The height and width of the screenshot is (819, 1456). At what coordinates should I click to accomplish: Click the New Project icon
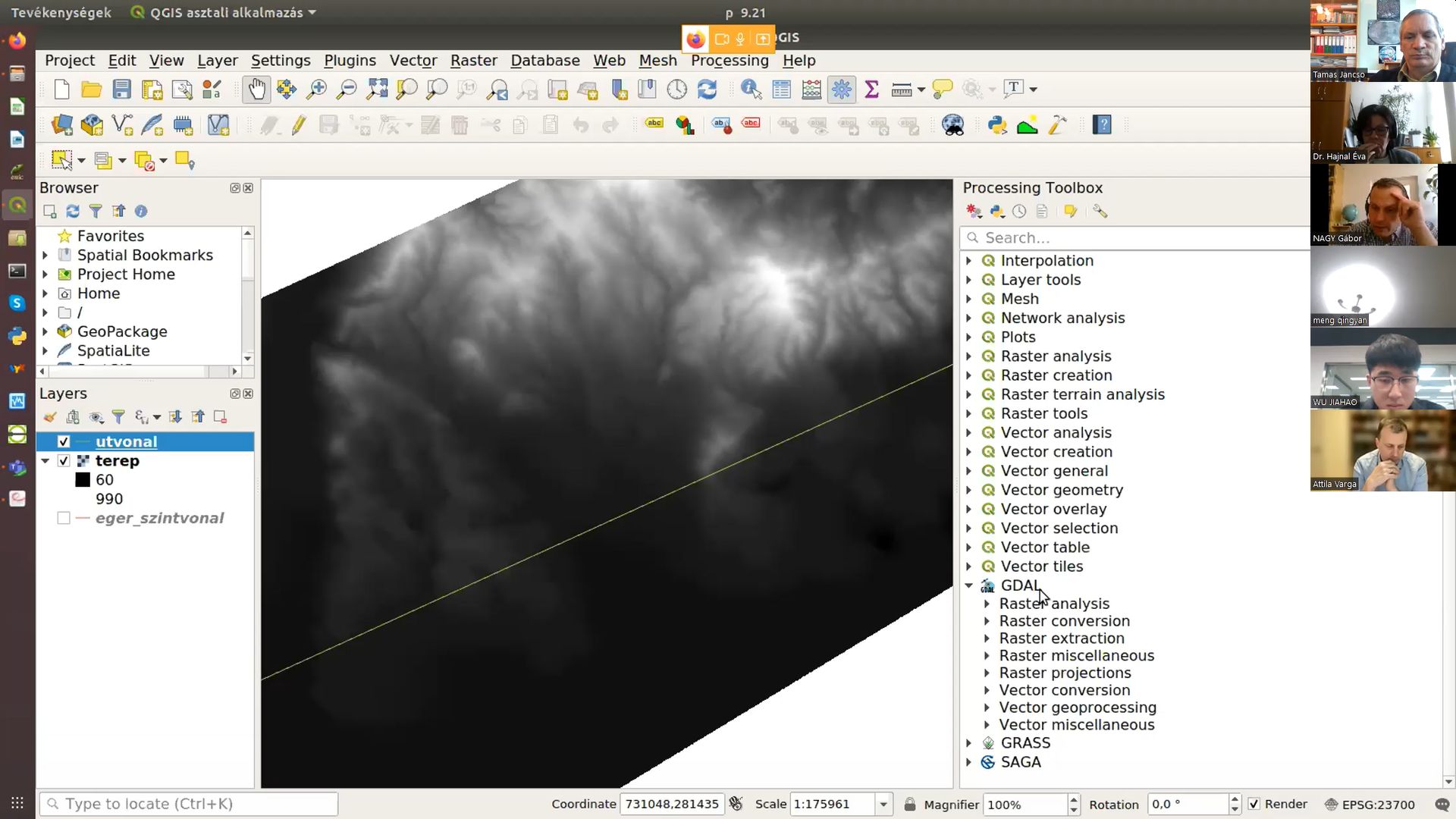(61, 89)
